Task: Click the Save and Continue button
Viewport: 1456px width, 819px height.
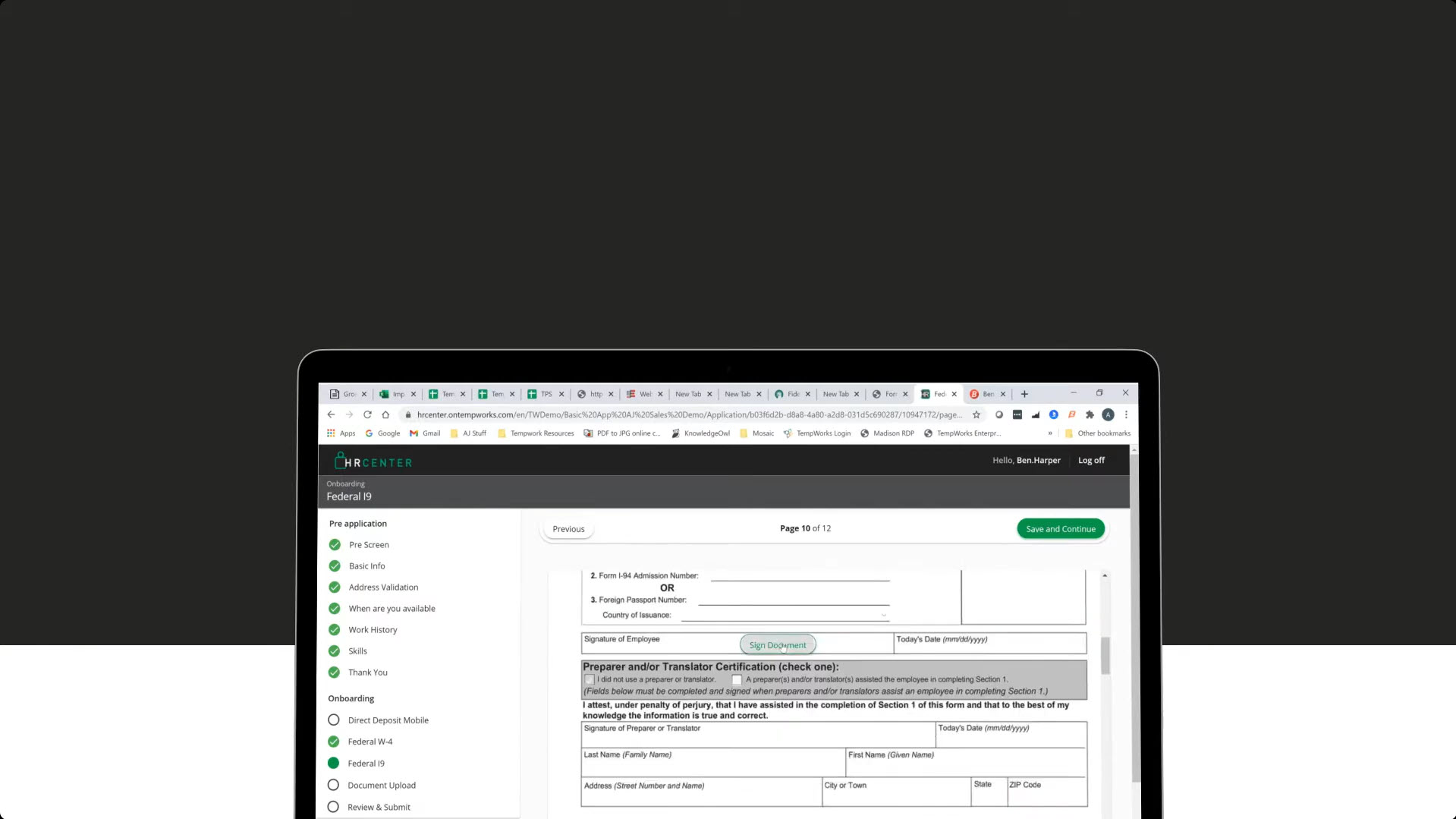Action: [x=1060, y=529]
